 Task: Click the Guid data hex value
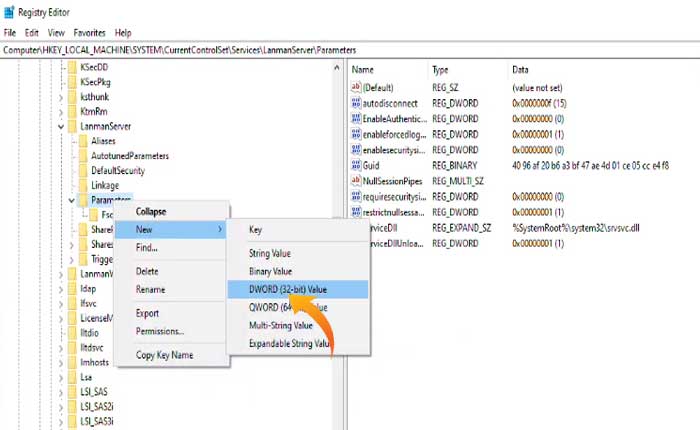[590, 165]
